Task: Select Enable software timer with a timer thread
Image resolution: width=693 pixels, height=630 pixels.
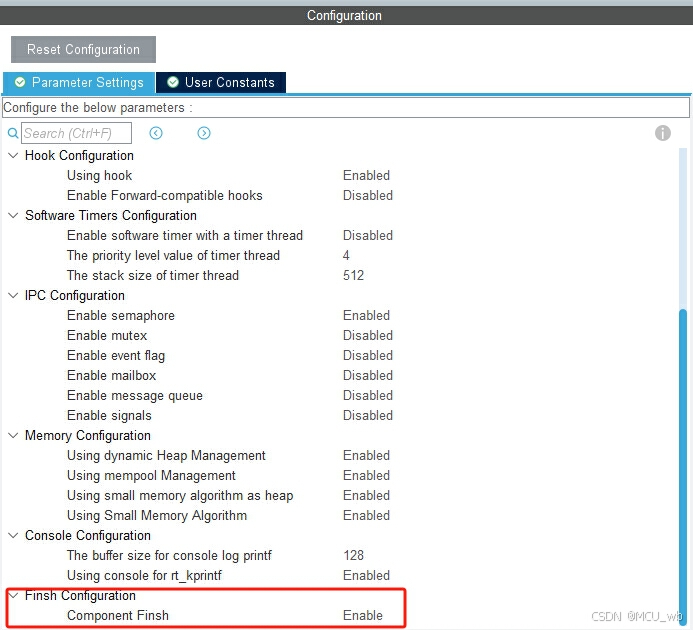Action: [185, 235]
